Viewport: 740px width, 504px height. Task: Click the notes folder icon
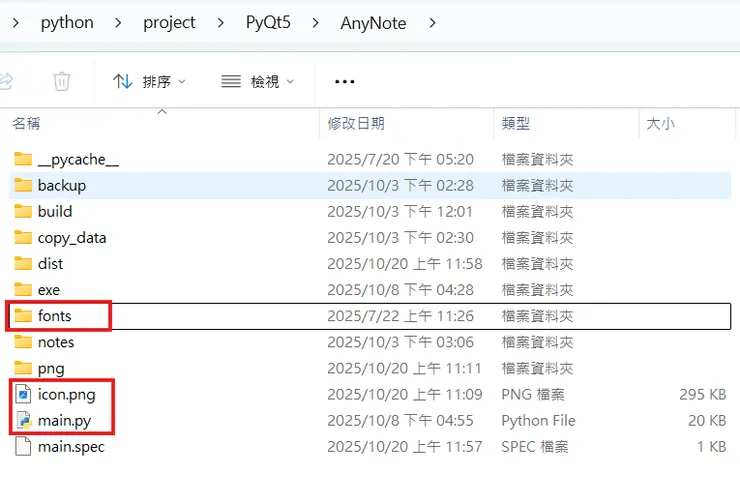tap(23, 342)
